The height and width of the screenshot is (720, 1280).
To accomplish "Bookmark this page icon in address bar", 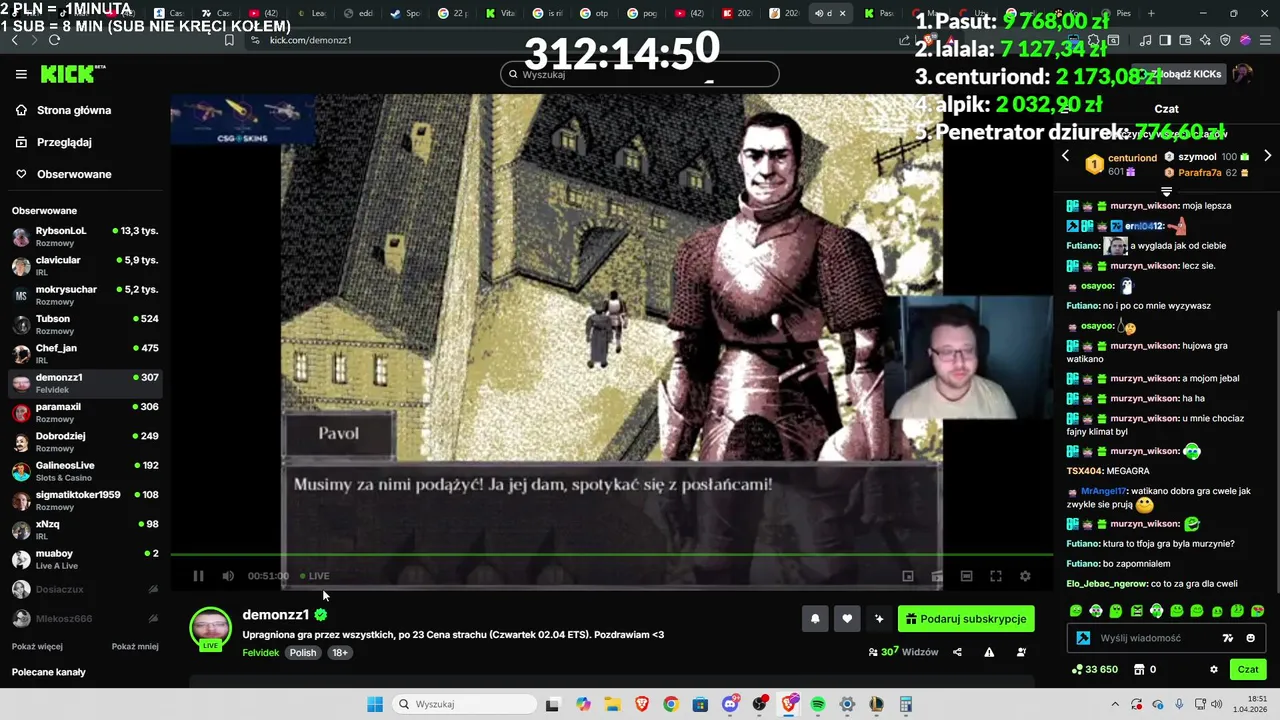I will [229, 40].
